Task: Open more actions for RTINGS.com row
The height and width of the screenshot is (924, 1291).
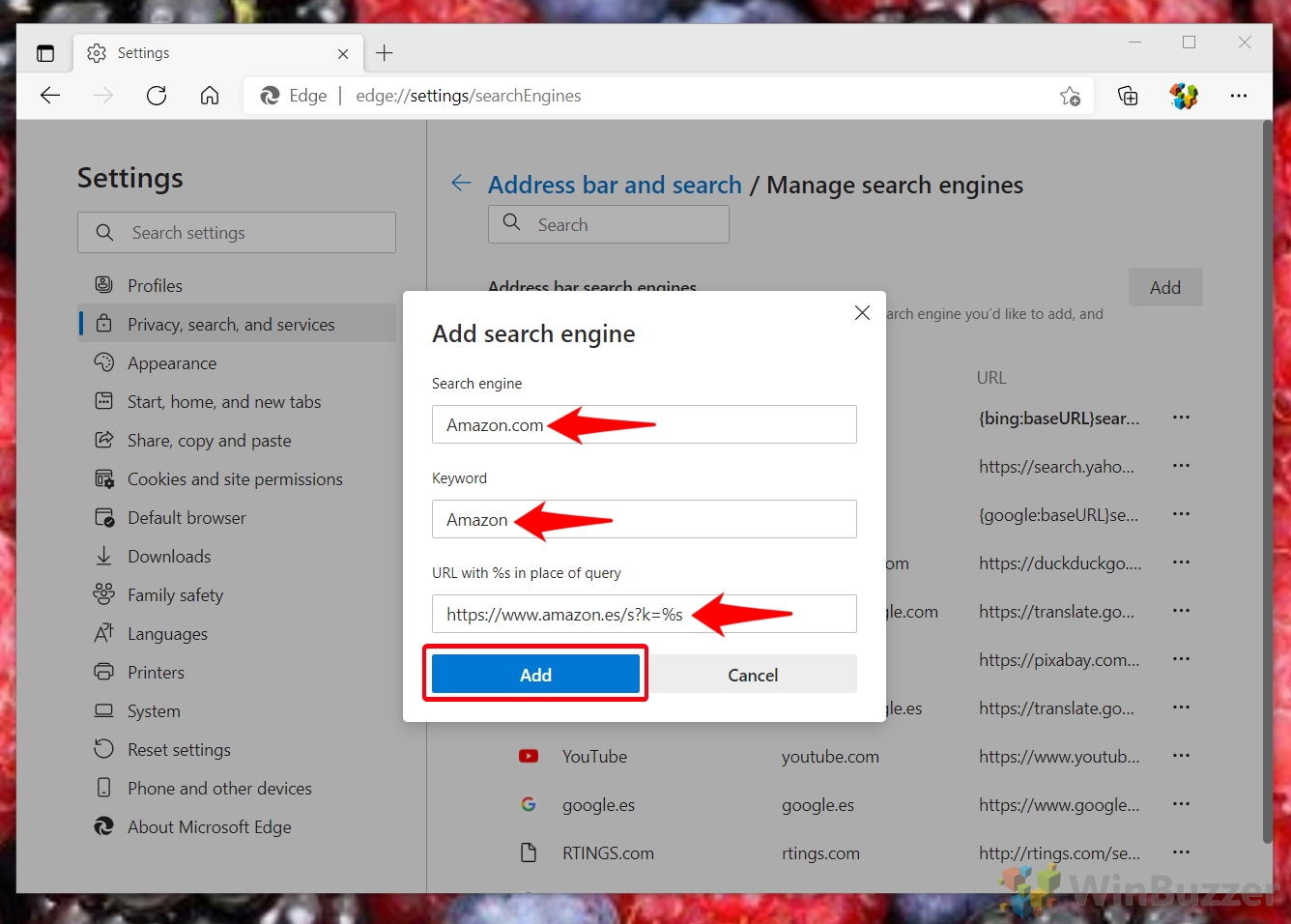Action: [1181, 852]
